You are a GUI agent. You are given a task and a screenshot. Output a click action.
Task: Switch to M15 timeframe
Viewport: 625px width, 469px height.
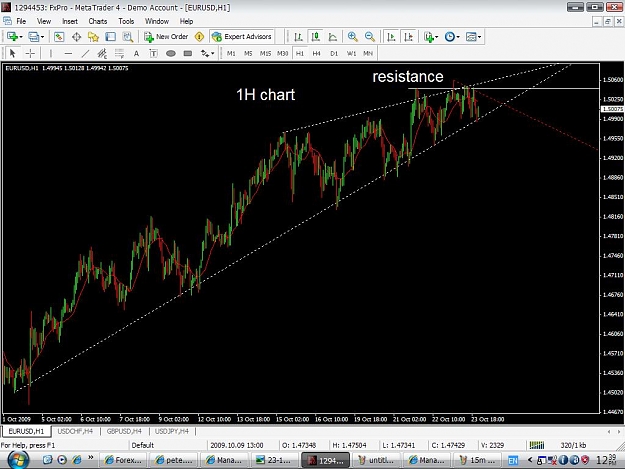click(x=265, y=53)
